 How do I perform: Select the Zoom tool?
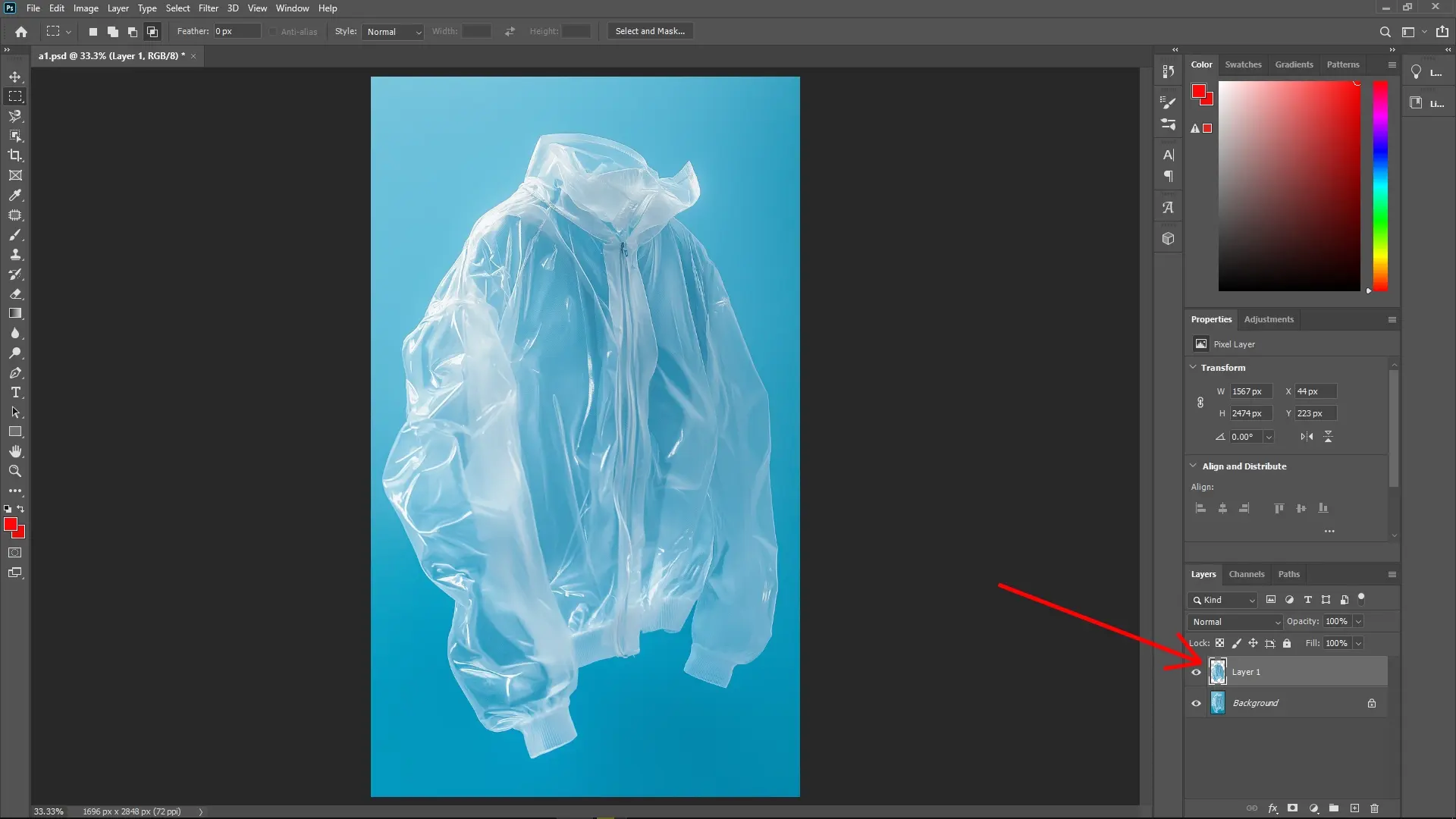tap(15, 471)
